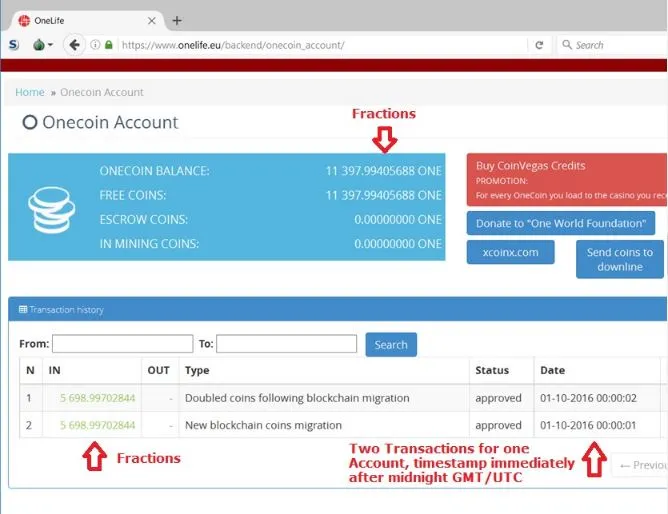Click the blue Search button for transactions
This screenshot has width=668, height=514.
click(x=391, y=345)
